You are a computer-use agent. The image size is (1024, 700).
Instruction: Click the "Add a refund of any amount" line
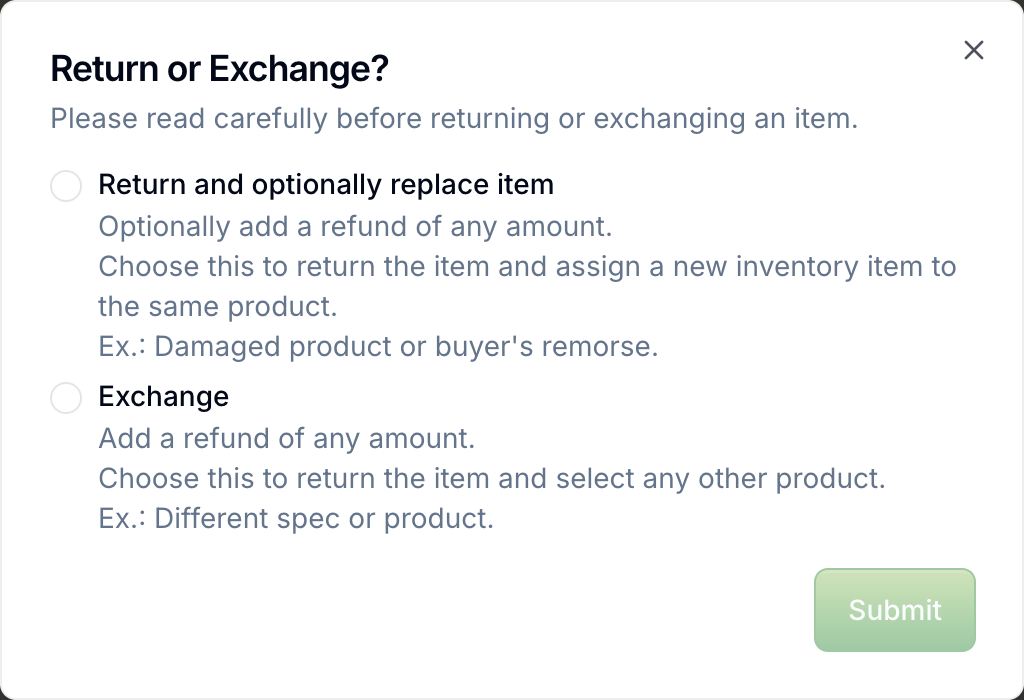[287, 438]
